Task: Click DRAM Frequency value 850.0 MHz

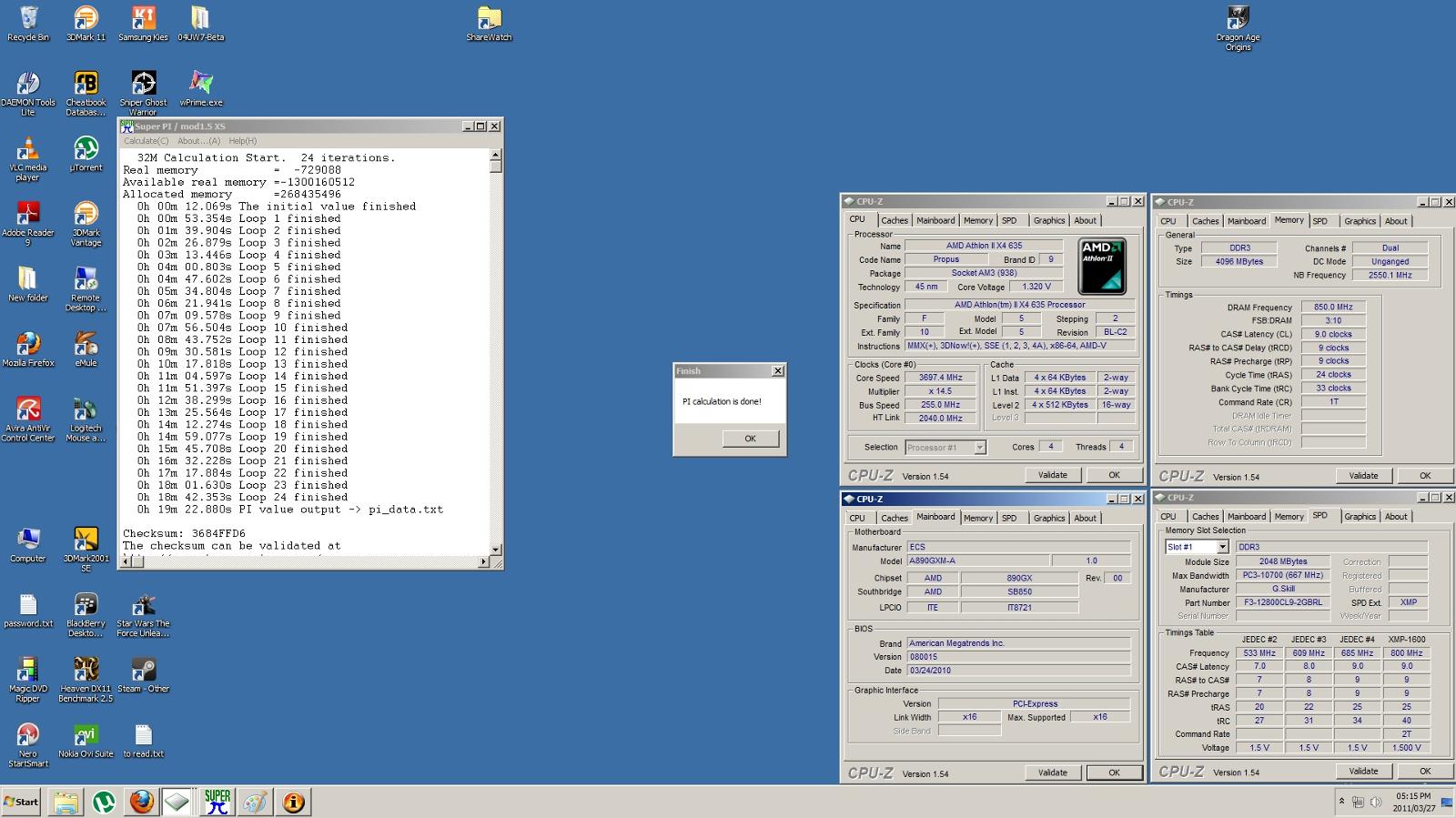Action: (1332, 308)
